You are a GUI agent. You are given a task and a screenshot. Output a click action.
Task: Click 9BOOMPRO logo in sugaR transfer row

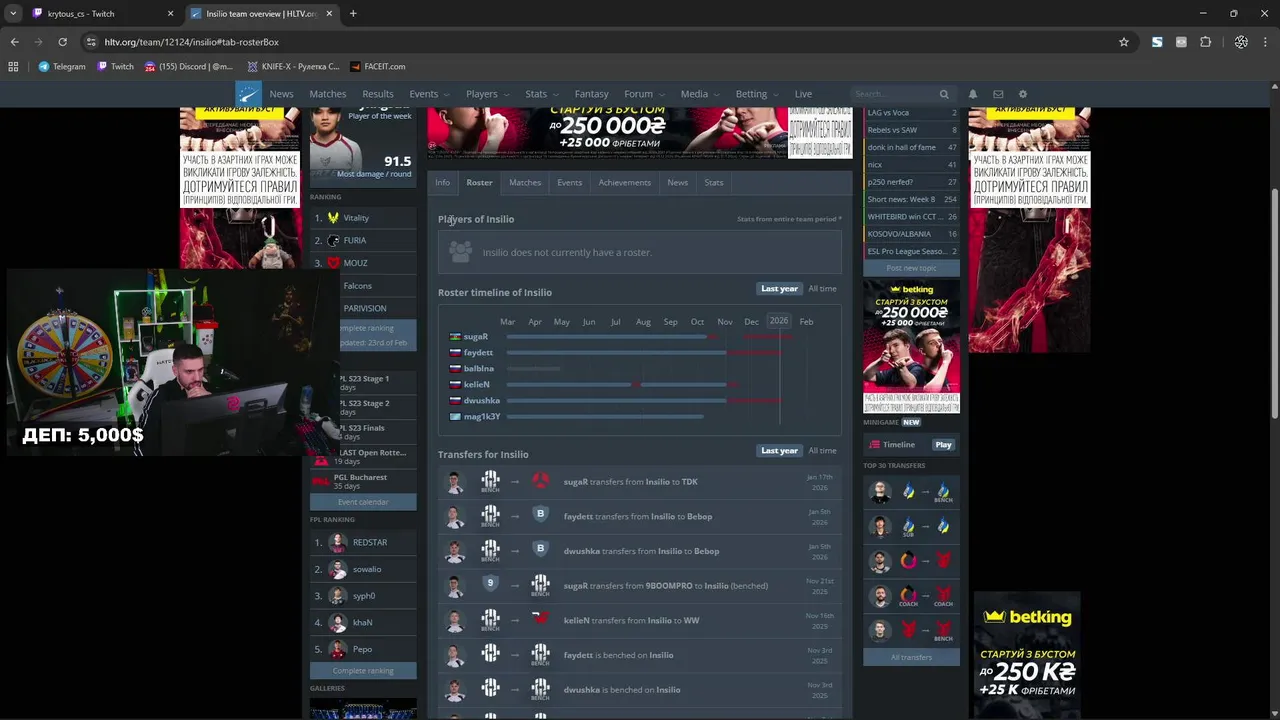click(490, 583)
